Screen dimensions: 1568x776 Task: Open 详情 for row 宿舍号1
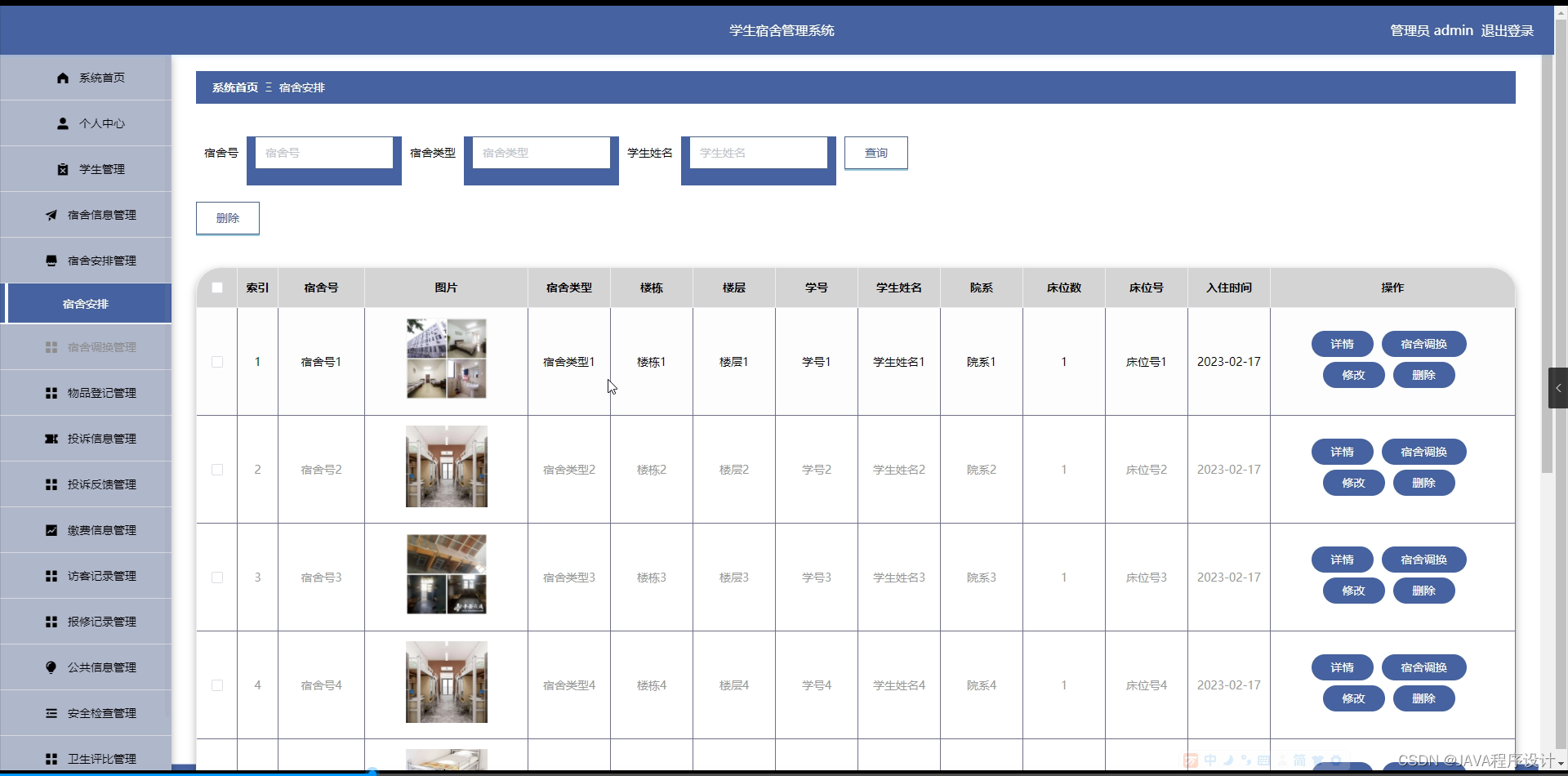coord(1343,344)
